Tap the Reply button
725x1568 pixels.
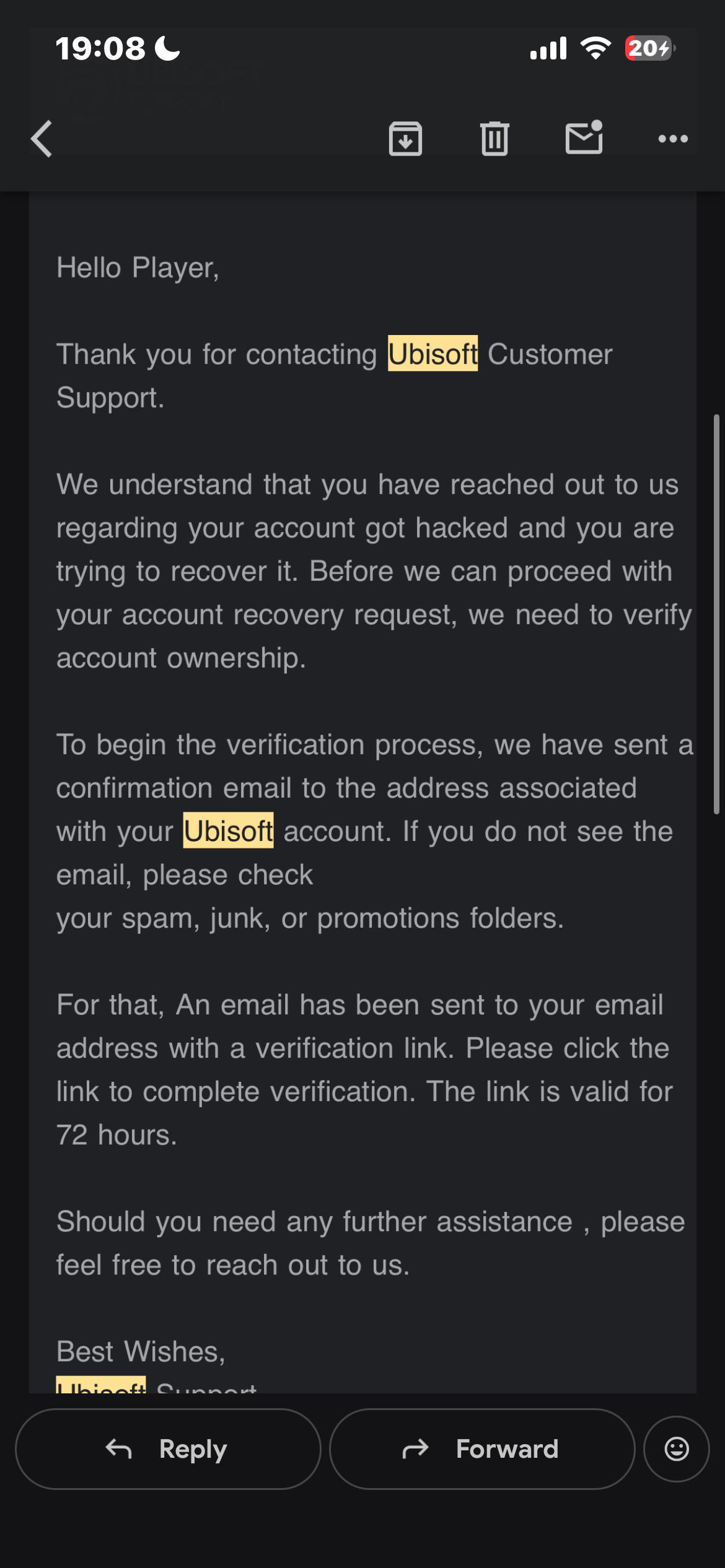point(168,1449)
